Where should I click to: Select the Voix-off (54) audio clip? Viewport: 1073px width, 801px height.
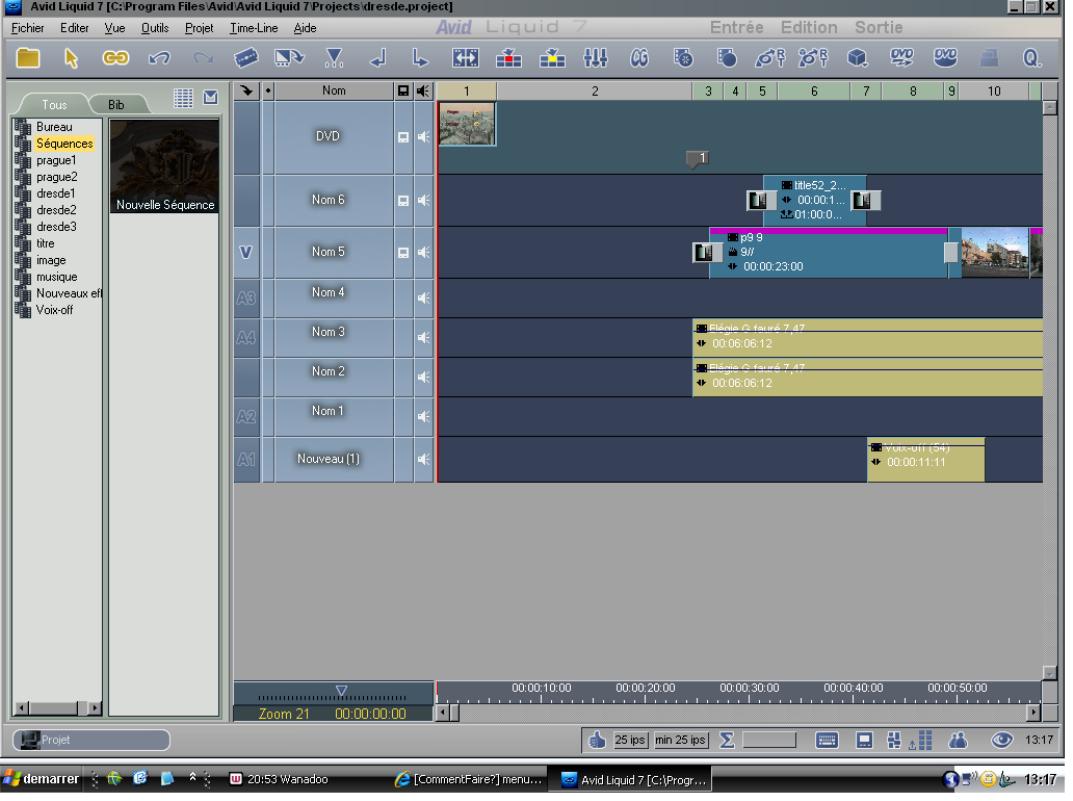click(x=926, y=460)
